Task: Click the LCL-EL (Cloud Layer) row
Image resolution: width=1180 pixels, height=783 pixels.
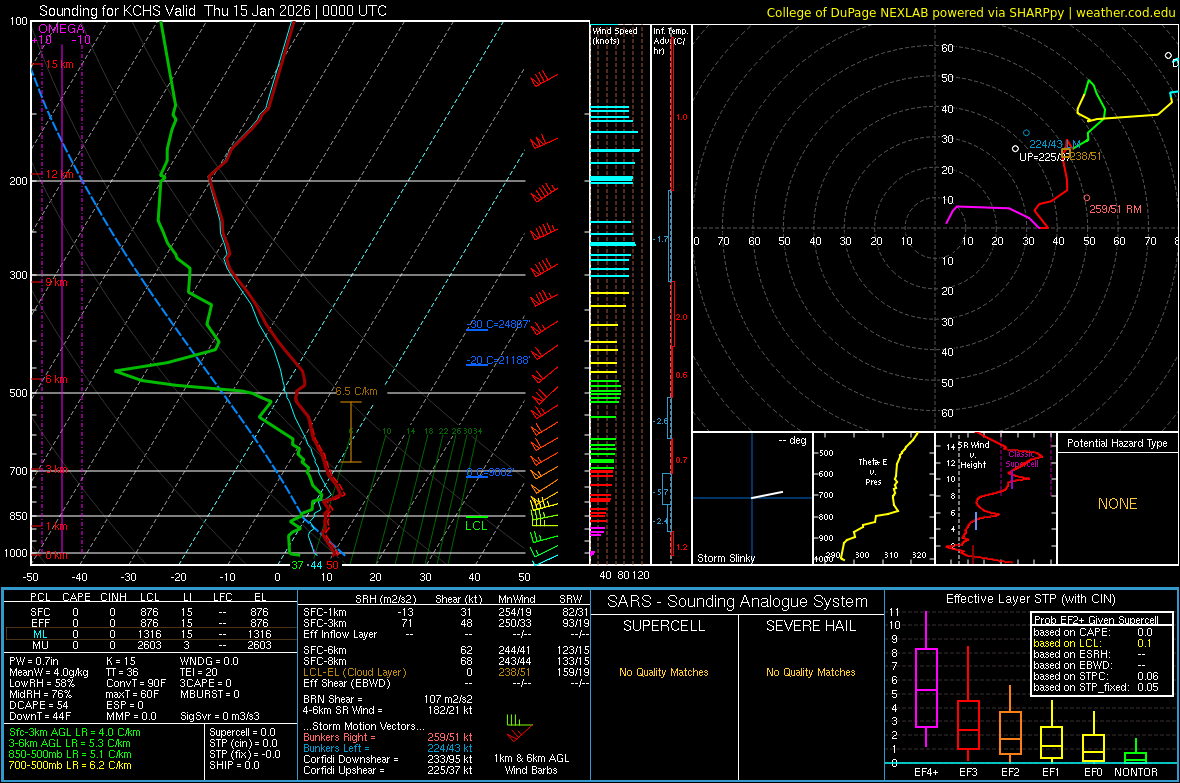Action: [446, 672]
